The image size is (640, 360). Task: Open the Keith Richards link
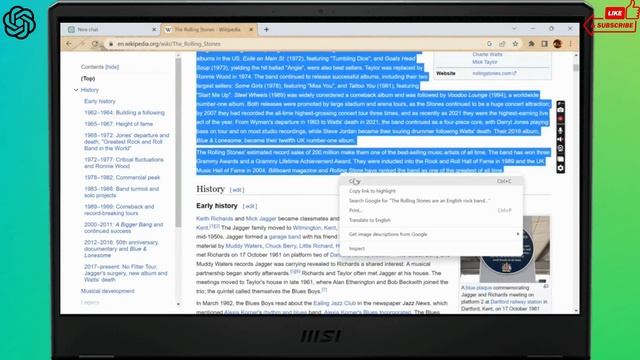pos(214,219)
